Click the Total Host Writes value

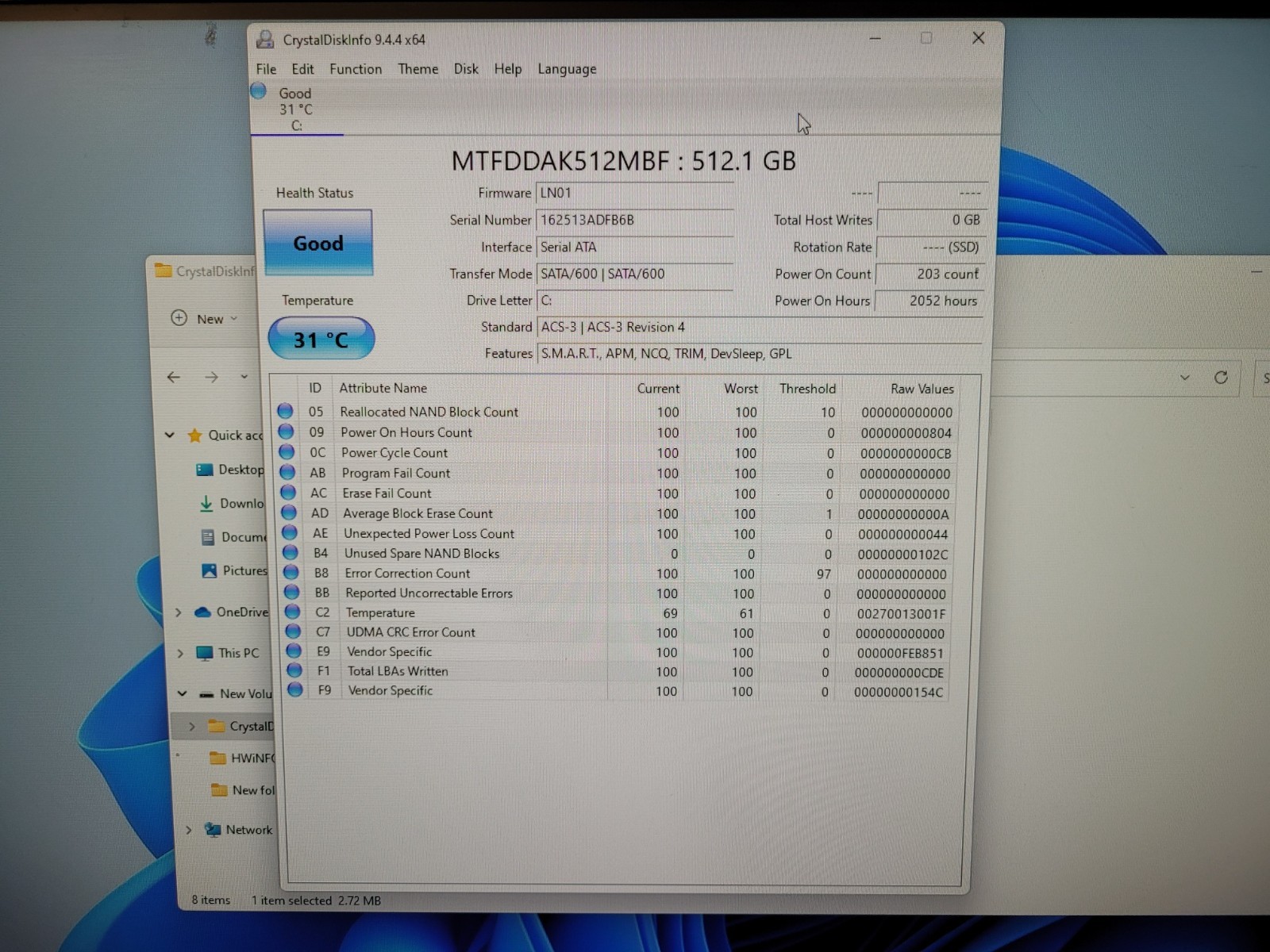tap(932, 220)
